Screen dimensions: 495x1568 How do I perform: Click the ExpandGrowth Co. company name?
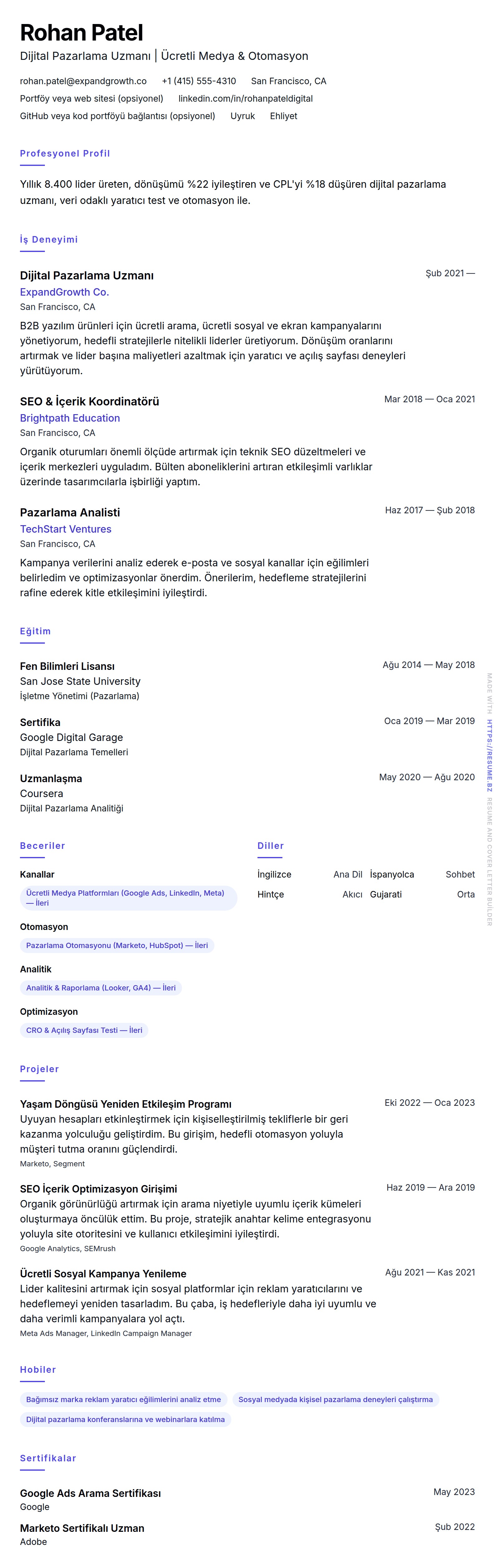click(x=65, y=292)
